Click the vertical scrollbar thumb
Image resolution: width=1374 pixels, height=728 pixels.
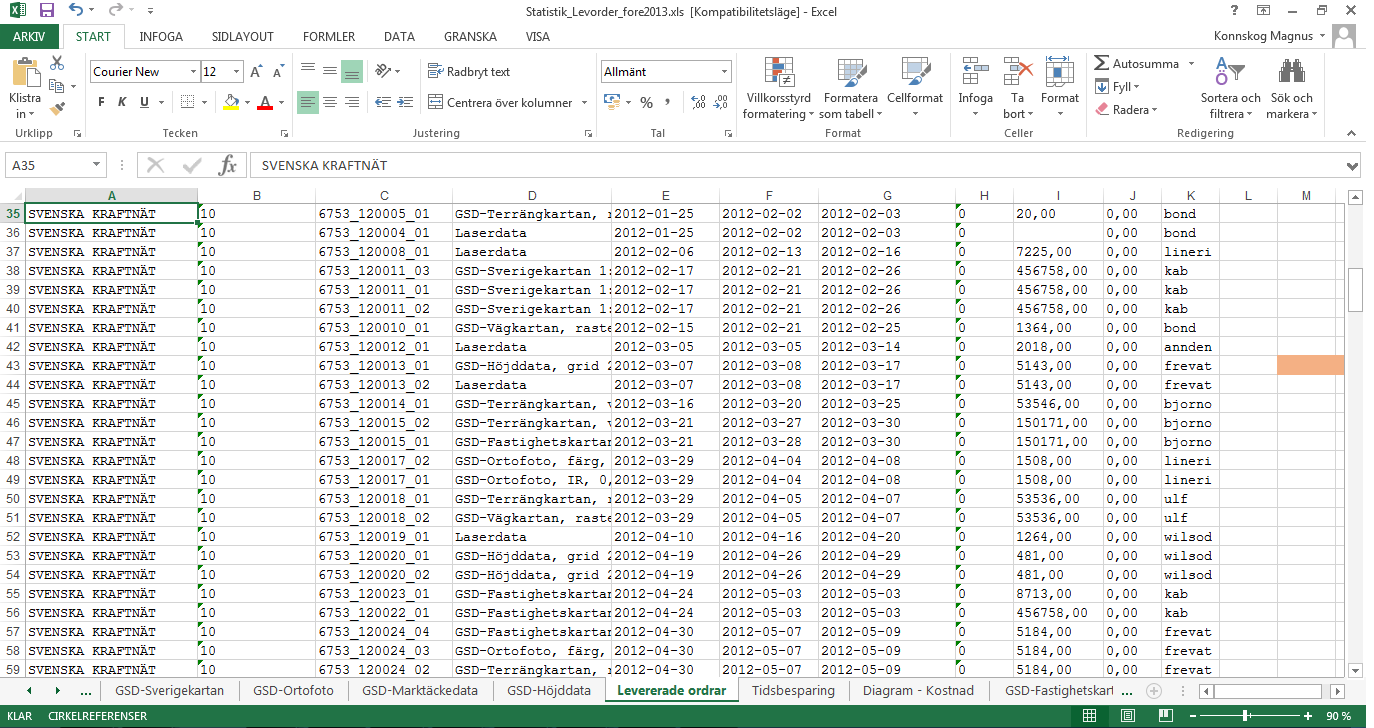pos(1355,290)
